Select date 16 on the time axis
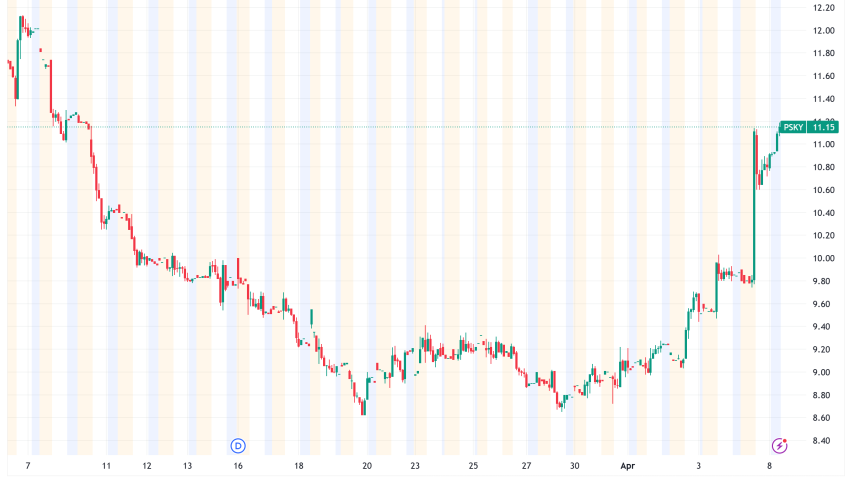 [x=238, y=466]
